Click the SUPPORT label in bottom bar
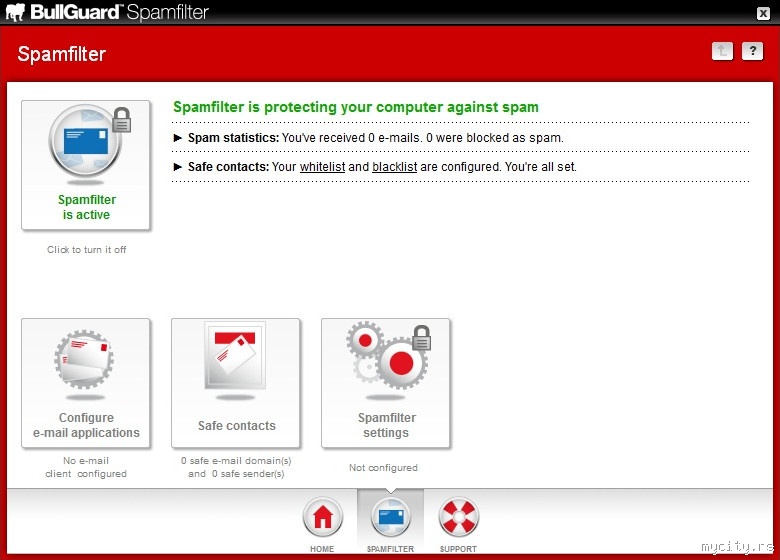780x560 pixels. coord(458,549)
